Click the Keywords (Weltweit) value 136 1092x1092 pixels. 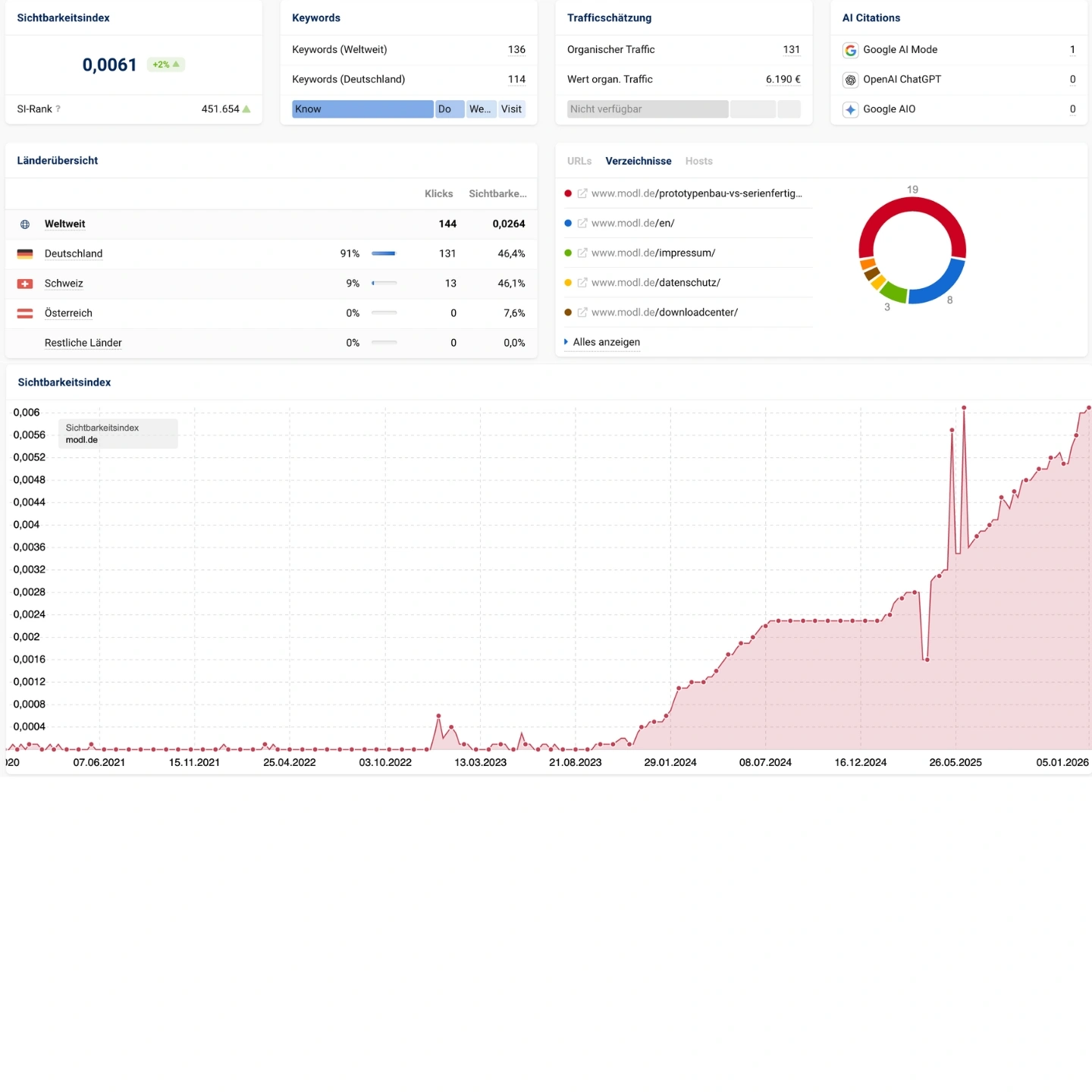point(516,50)
